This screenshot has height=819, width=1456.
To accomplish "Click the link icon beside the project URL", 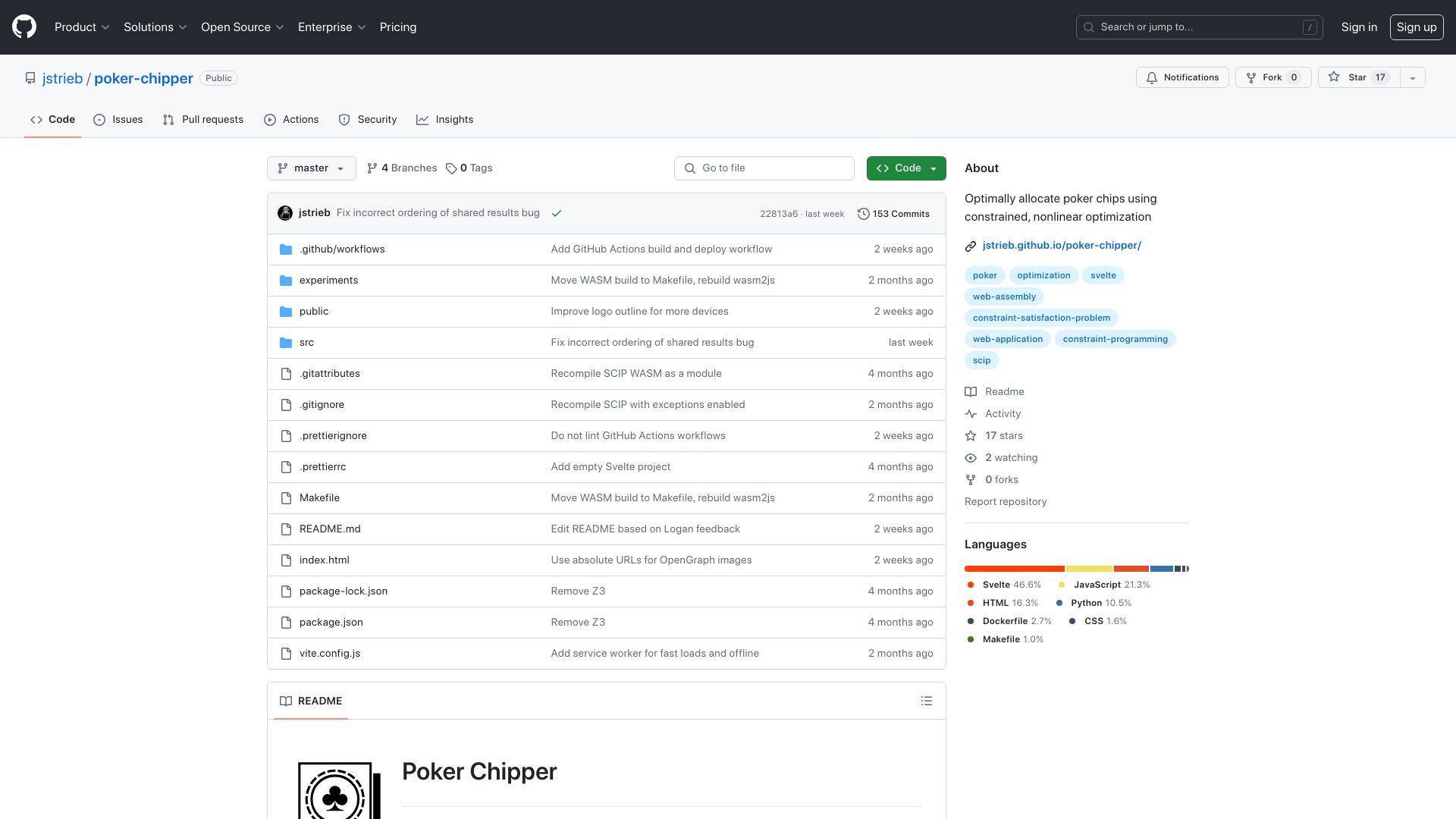I will tap(971, 246).
